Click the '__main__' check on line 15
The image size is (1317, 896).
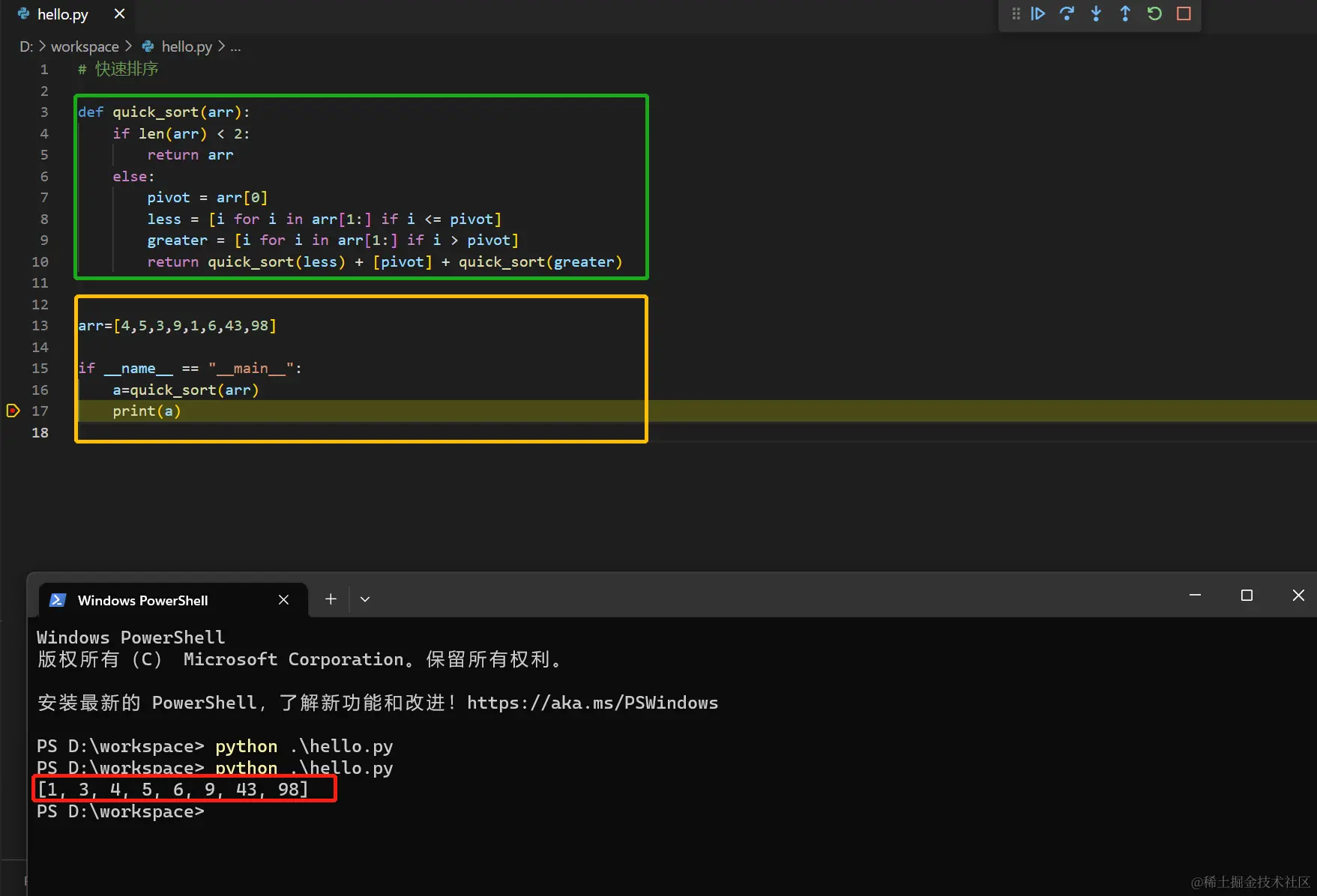(x=190, y=369)
